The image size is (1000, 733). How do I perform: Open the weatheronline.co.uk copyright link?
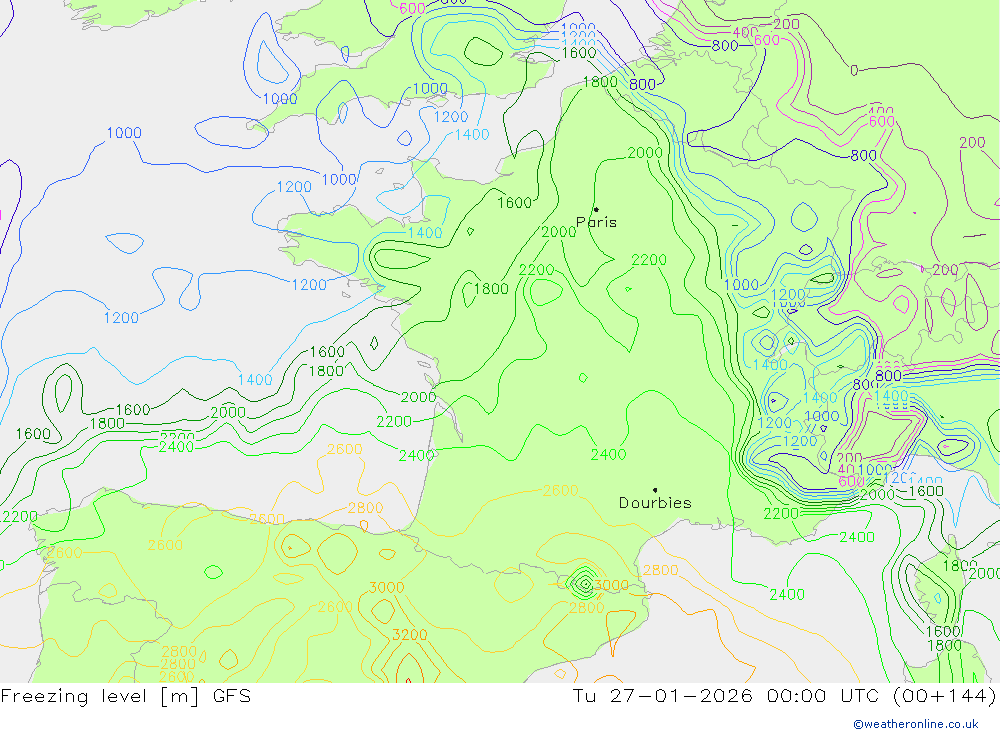point(916,724)
